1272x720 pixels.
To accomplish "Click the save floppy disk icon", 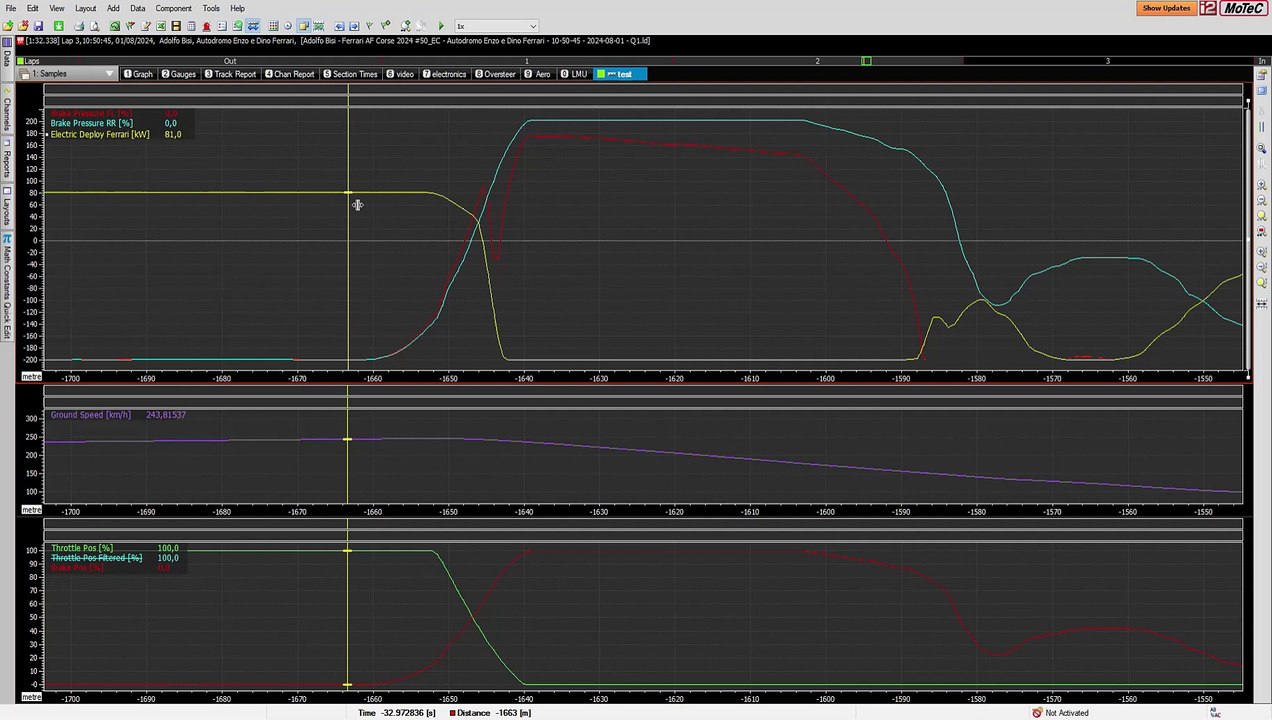I will tap(38, 26).
